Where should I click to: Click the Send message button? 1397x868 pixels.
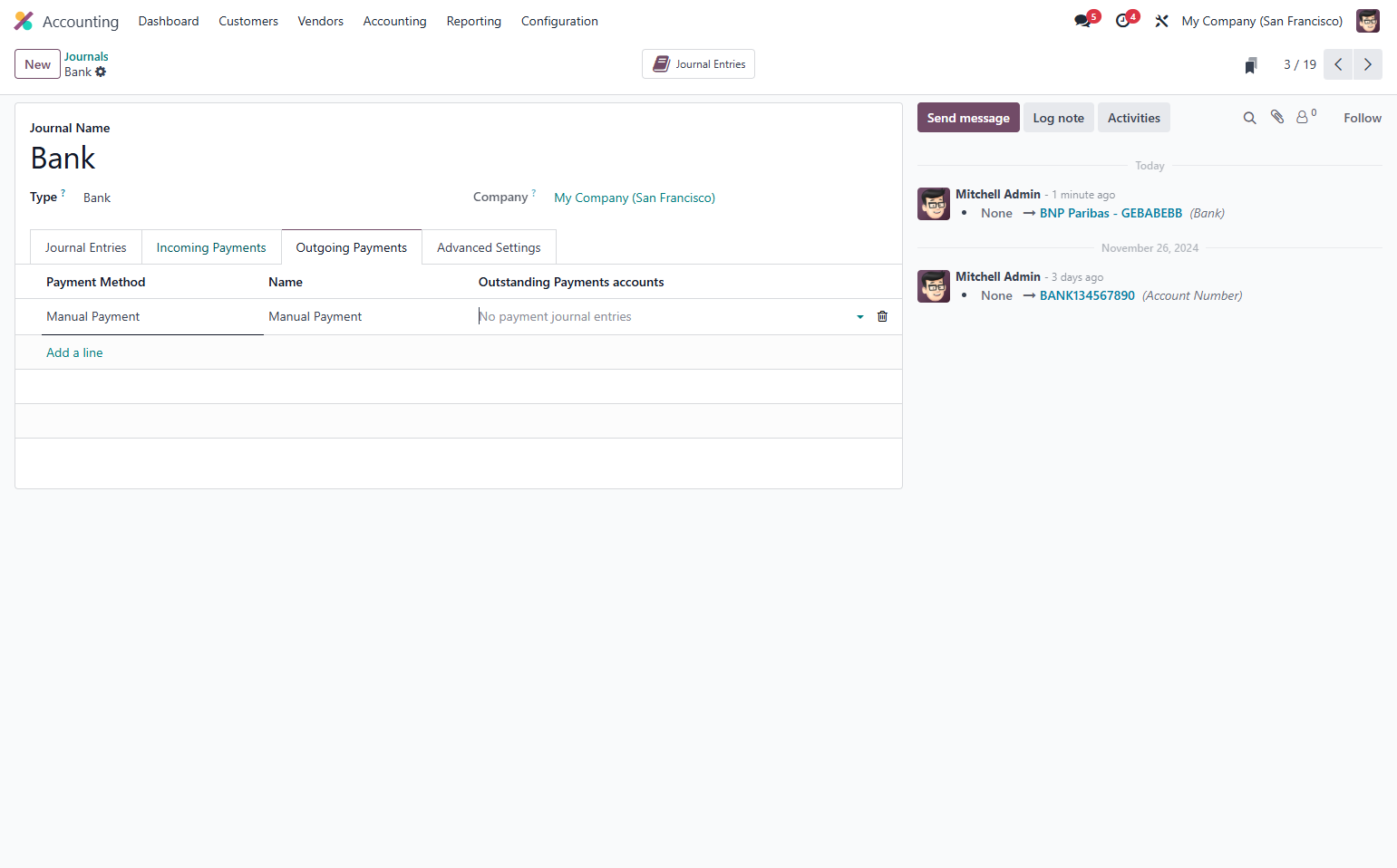click(968, 118)
